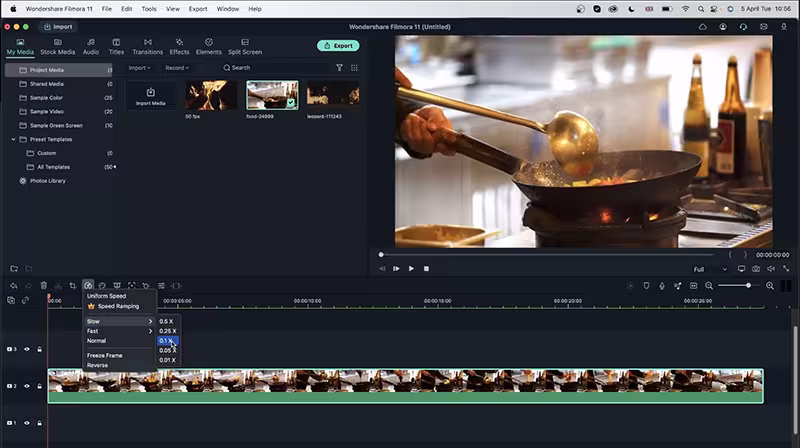Click the Import Media tile
800x448 pixels.
[151, 96]
